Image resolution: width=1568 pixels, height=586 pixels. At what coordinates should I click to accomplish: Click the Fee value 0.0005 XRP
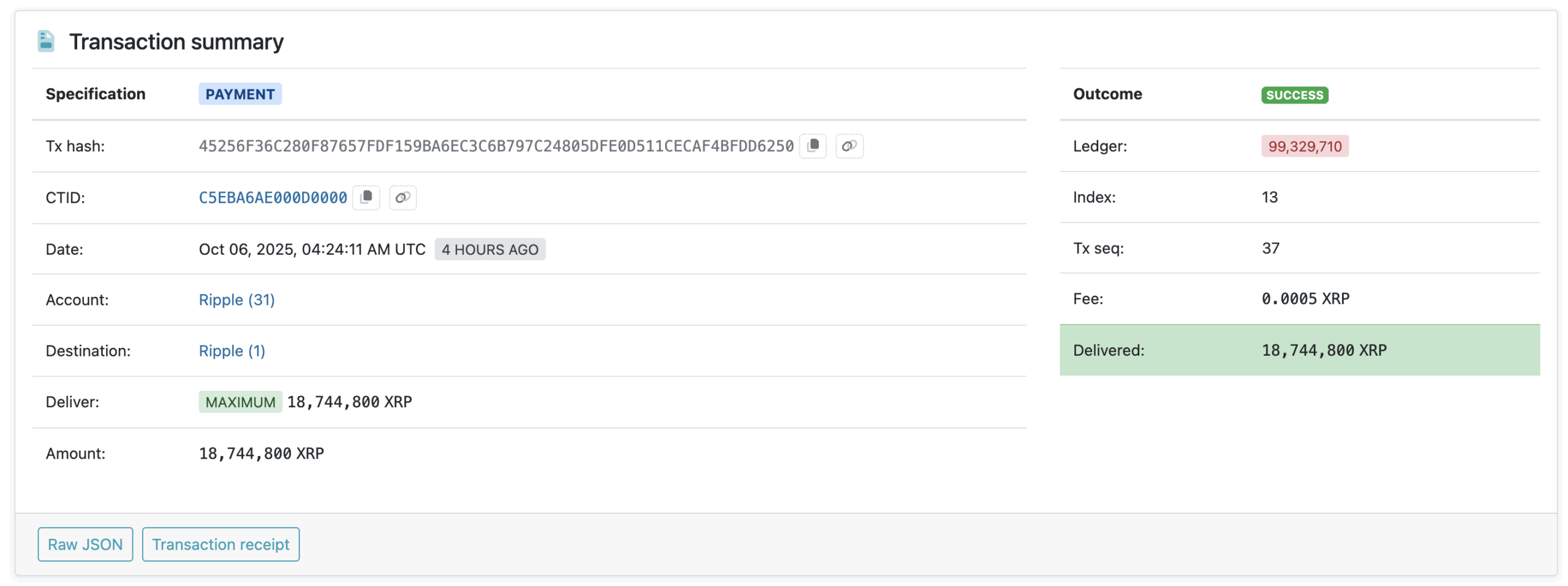[x=1305, y=299]
